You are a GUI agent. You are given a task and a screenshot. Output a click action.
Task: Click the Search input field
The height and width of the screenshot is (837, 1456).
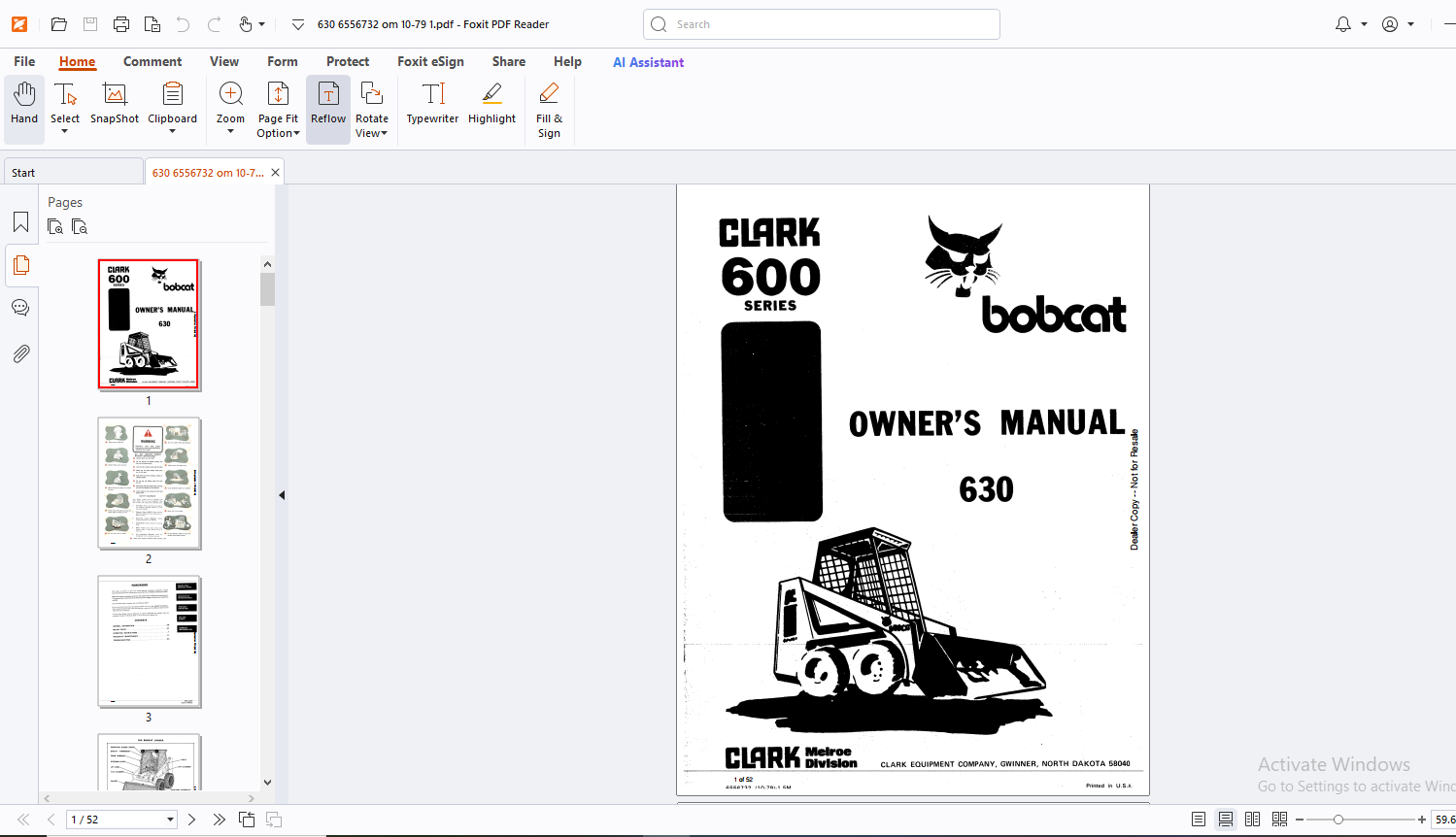coord(821,24)
